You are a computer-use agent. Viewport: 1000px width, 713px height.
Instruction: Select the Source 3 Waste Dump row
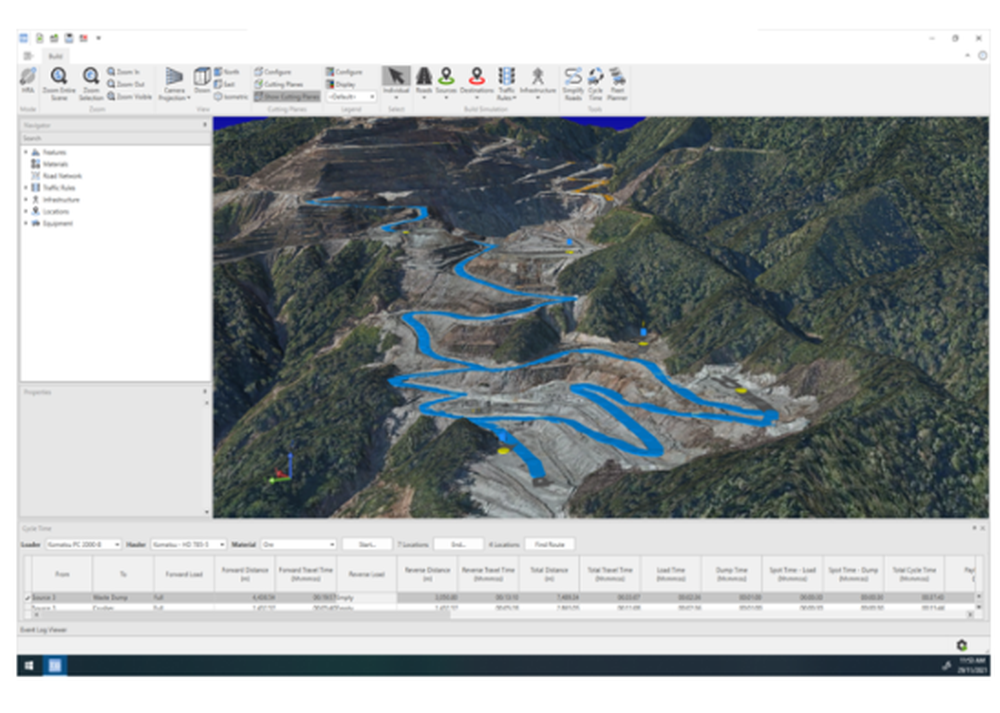[501, 598]
